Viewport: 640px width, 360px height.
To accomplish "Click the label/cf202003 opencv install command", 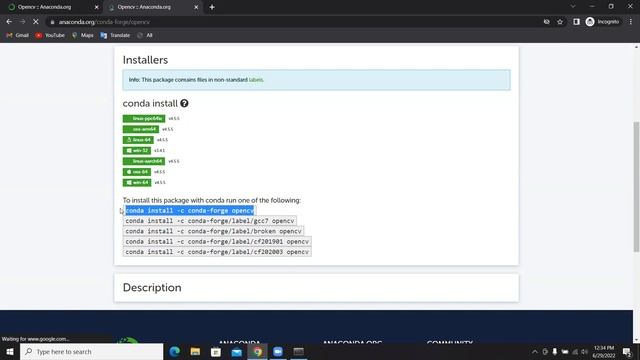I will pos(217,252).
